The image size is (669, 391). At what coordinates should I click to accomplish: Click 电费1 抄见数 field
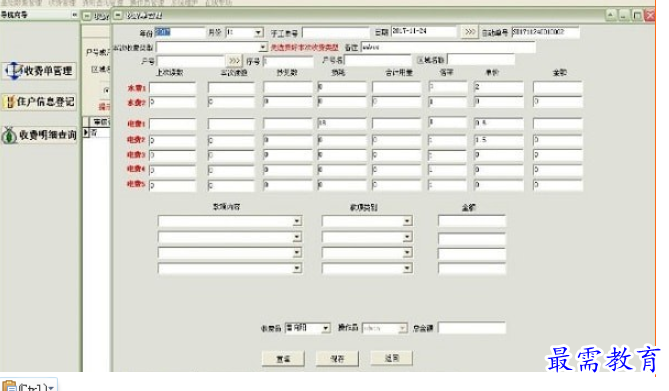288,123
